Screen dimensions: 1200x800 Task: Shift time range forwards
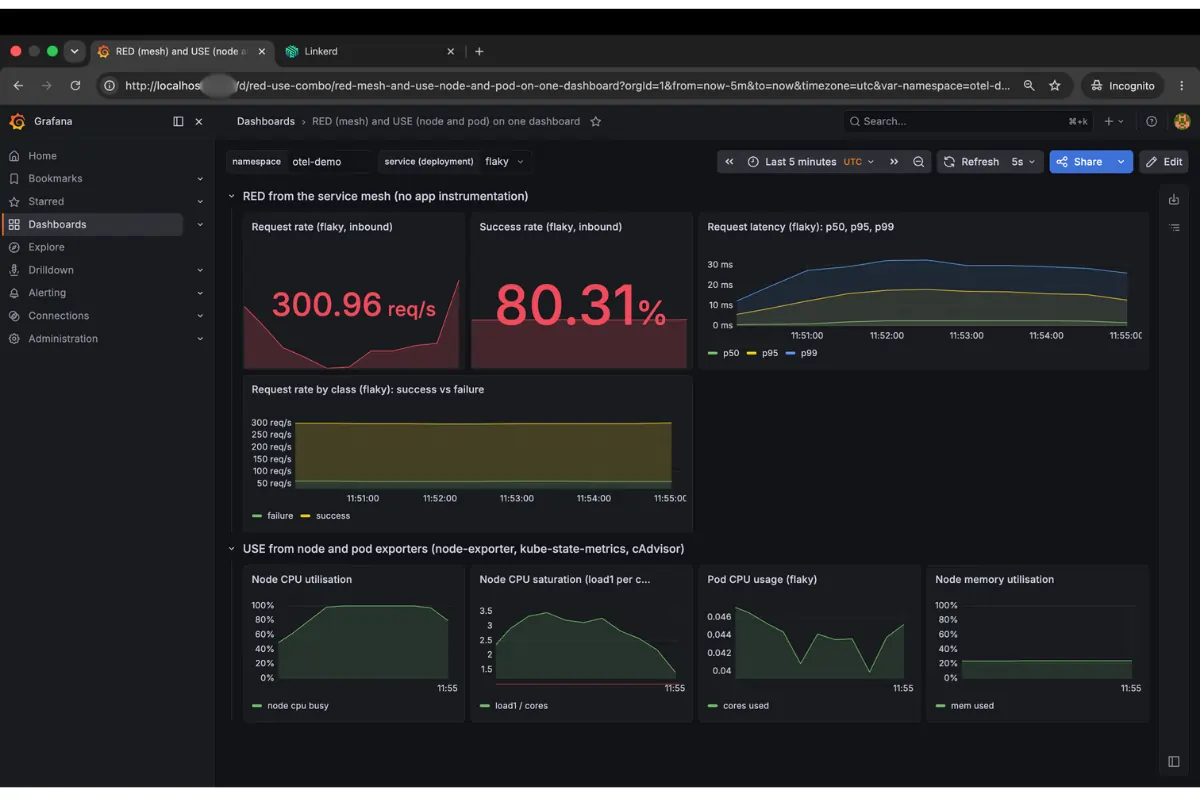coord(894,162)
